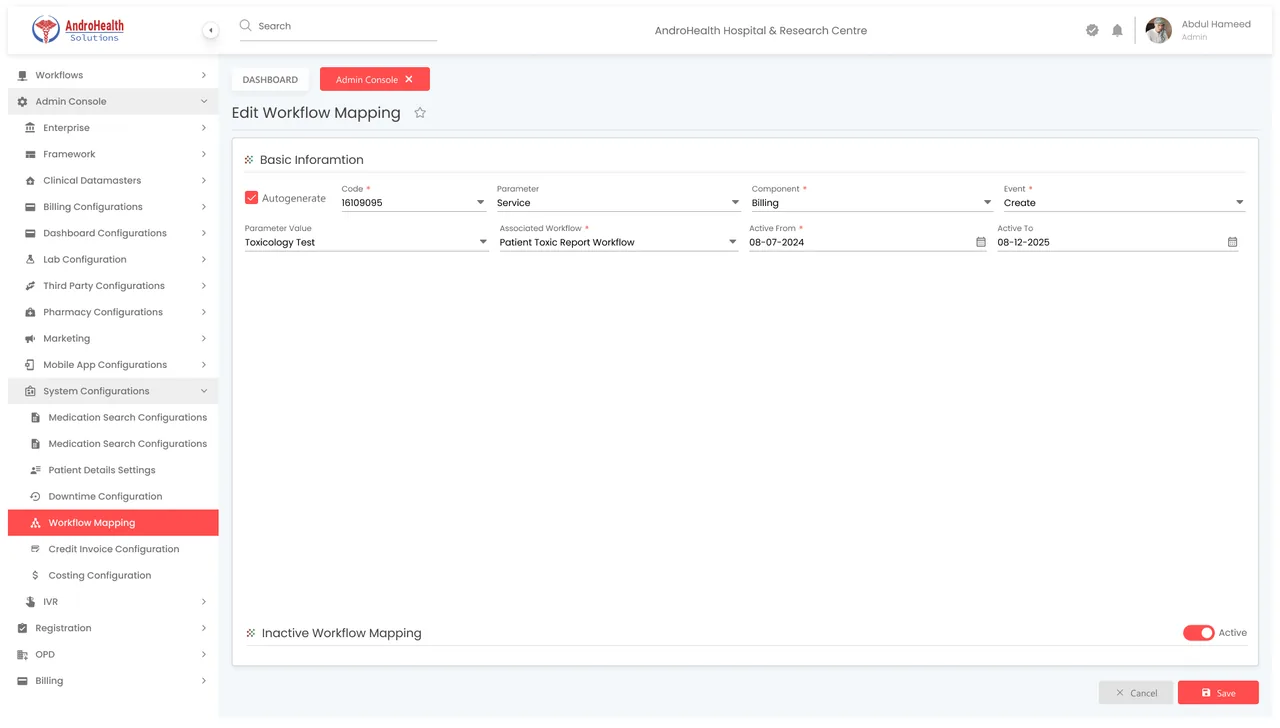1280x728 pixels.
Task: Click the Pharmacy Configurations icon
Action: (30, 312)
